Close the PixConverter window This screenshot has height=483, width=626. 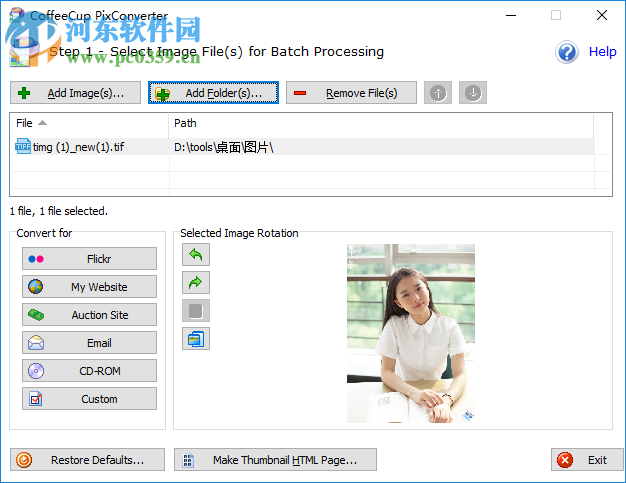click(602, 16)
